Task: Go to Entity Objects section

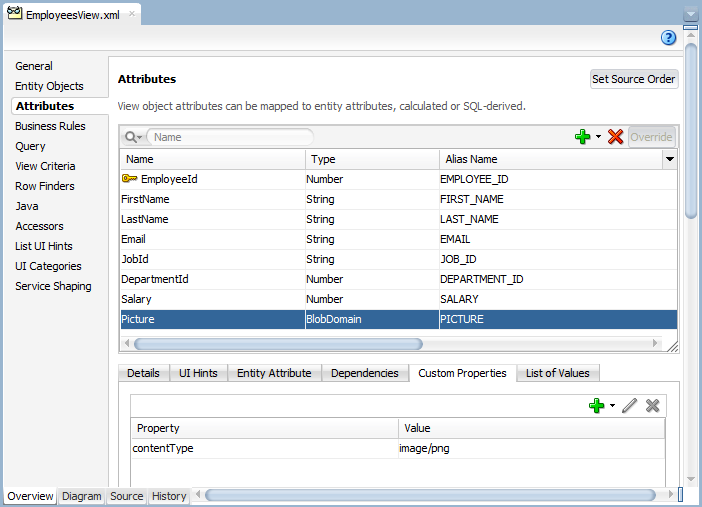Action: point(49,86)
